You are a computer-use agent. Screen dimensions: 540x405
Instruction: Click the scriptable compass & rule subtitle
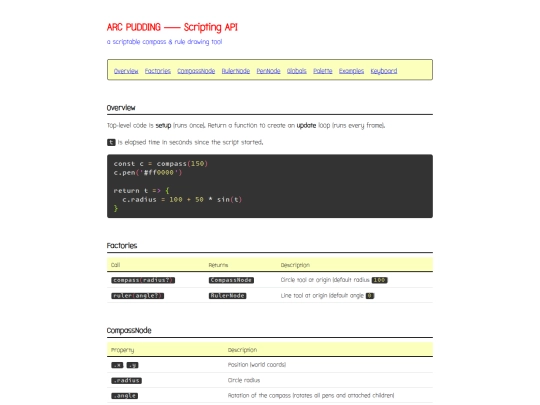point(164,42)
